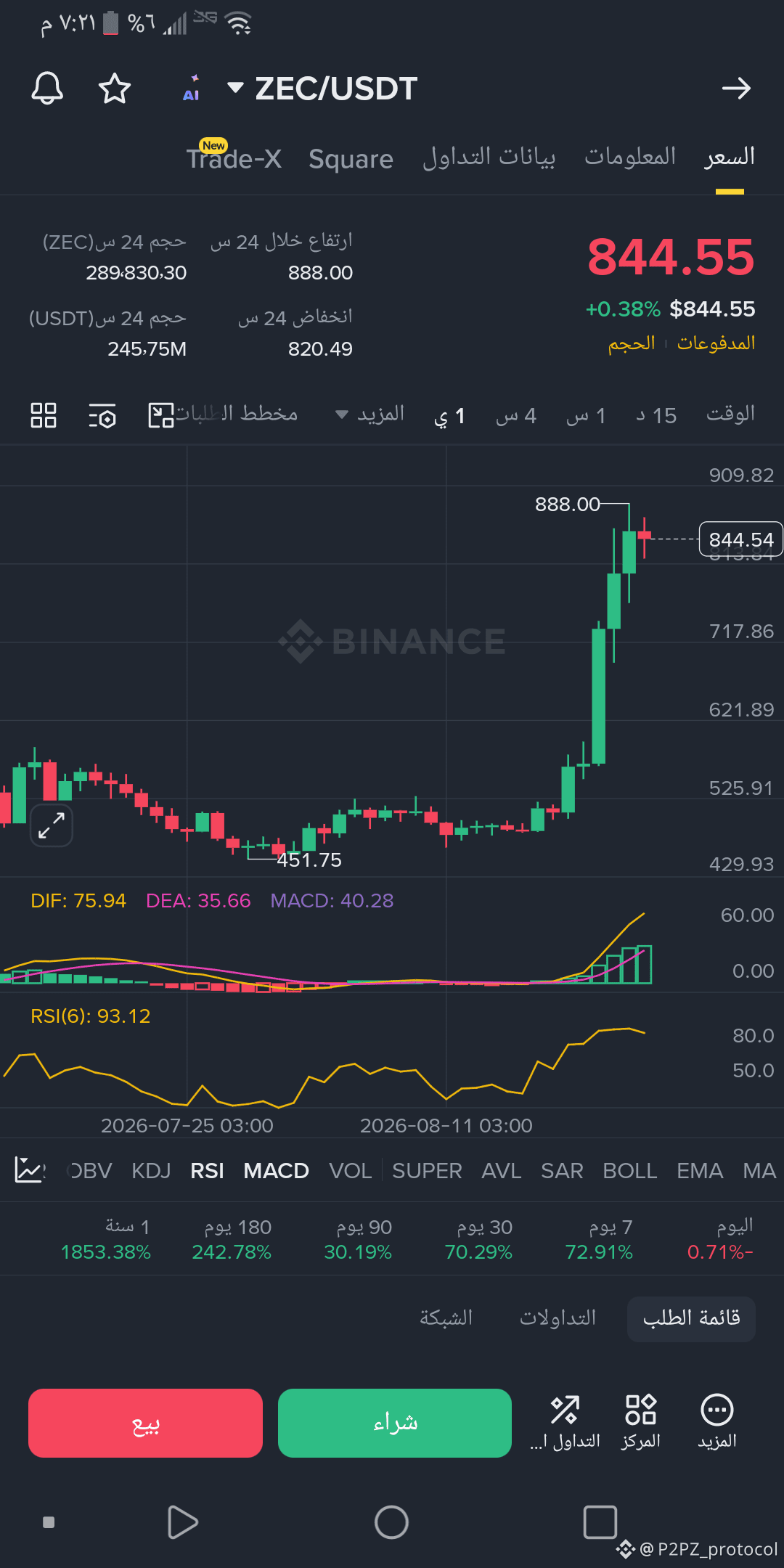Tap the 7 يوم 72.91% performance
The width and height of the screenshot is (784, 1568).
tap(599, 1239)
